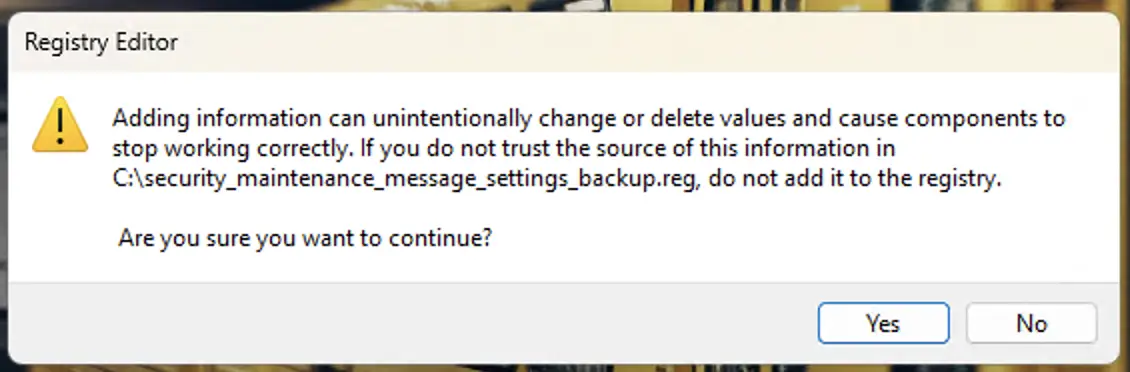This screenshot has height=372, width=1130.
Task: Click the gray footer area left of Yes
Action: 411,323
